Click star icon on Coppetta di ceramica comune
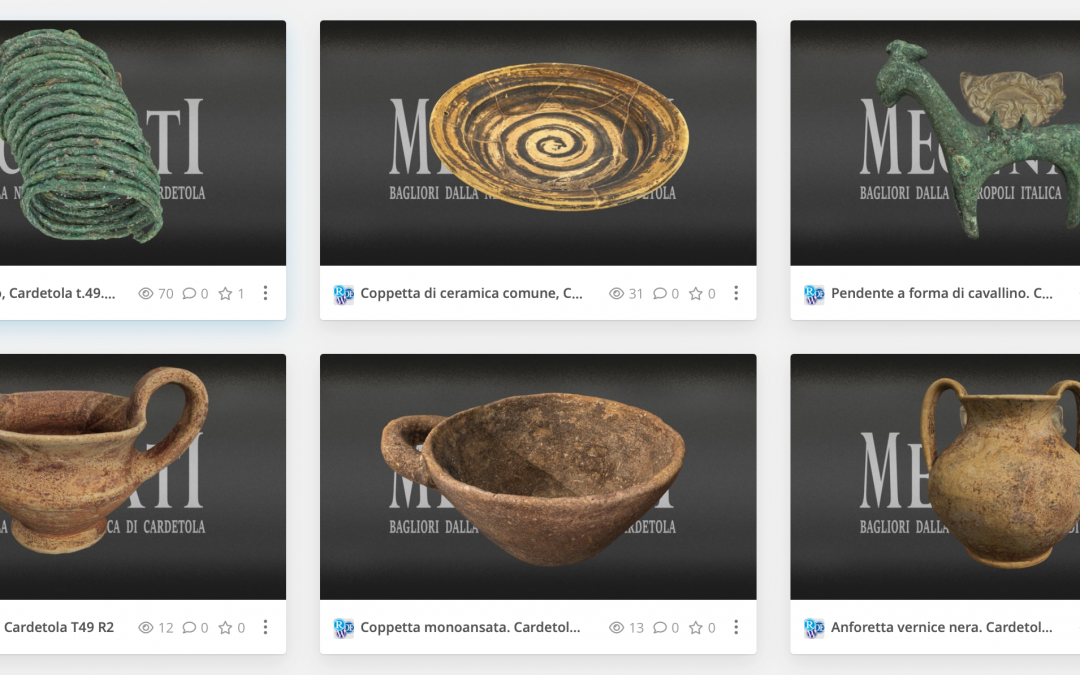Image resolution: width=1080 pixels, height=675 pixels. (696, 293)
